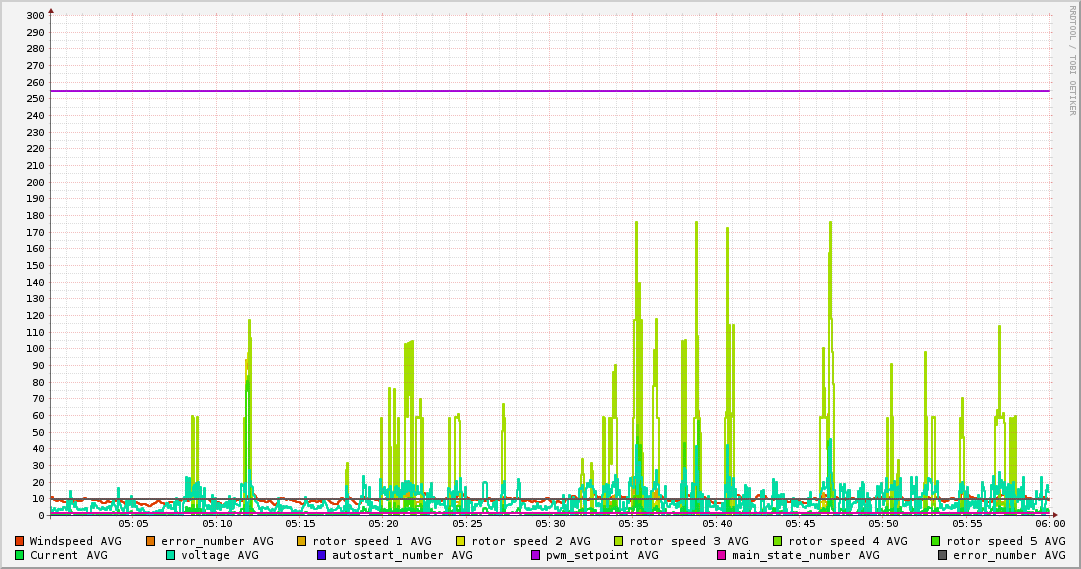Click the rotor speed 5 AVG legend swatch
1081x569 pixels.
(x=936, y=541)
